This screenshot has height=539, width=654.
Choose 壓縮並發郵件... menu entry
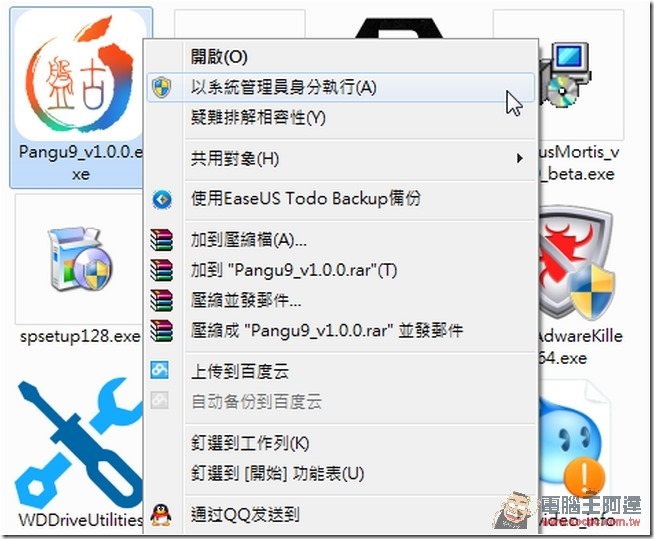coord(246,300)
